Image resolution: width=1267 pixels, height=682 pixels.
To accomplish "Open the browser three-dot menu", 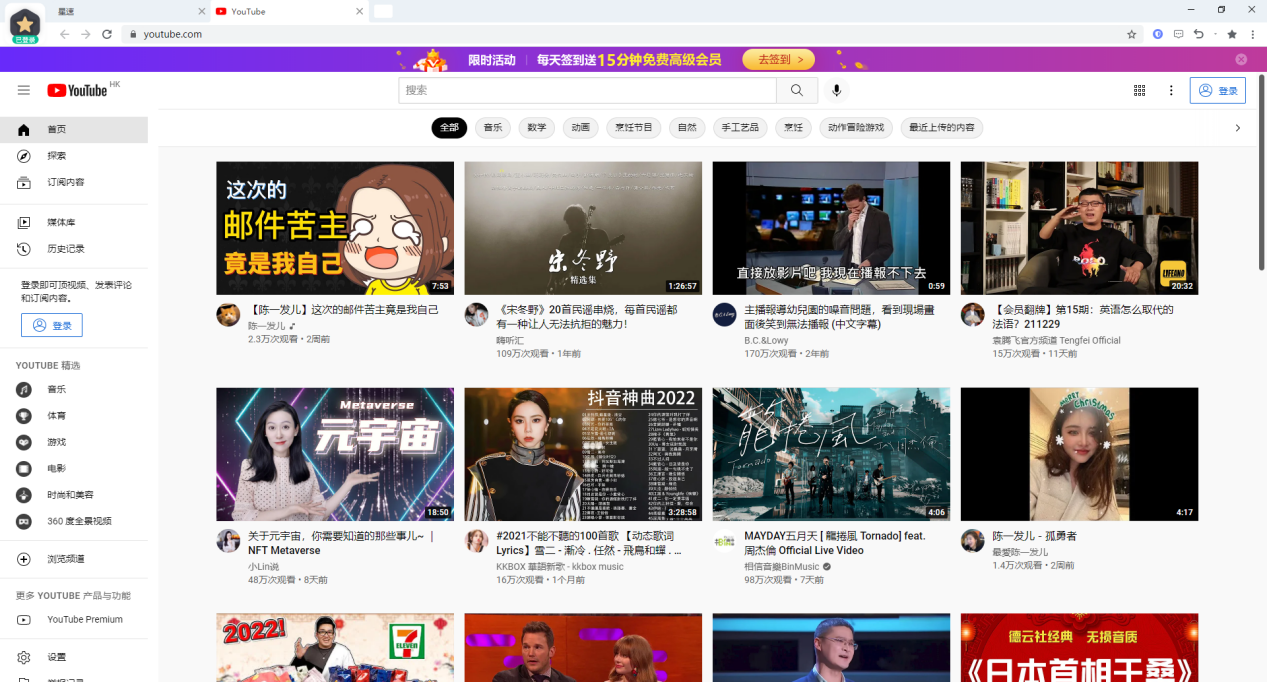I will click(1253, 34).
